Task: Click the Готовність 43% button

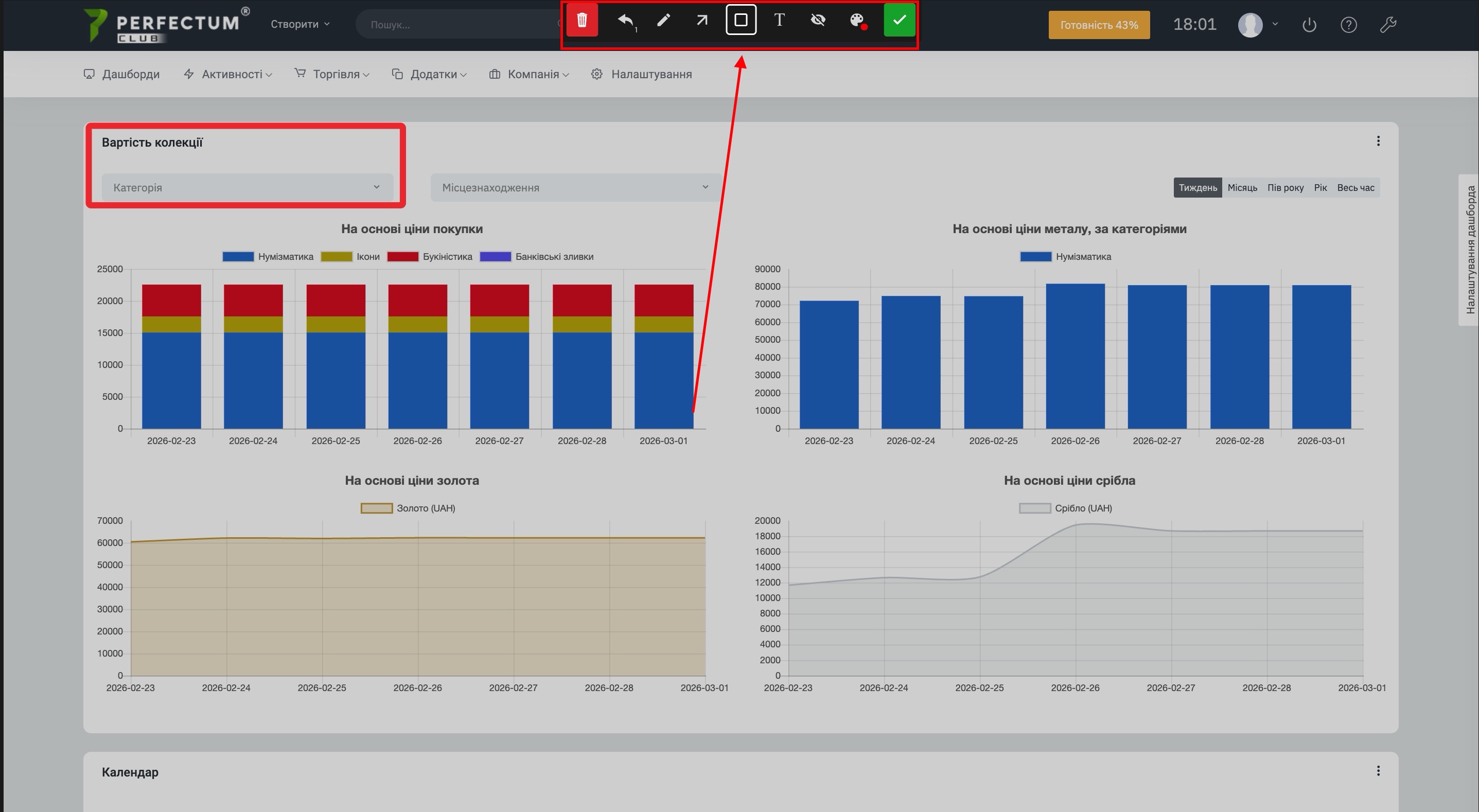Action: 1098,25
